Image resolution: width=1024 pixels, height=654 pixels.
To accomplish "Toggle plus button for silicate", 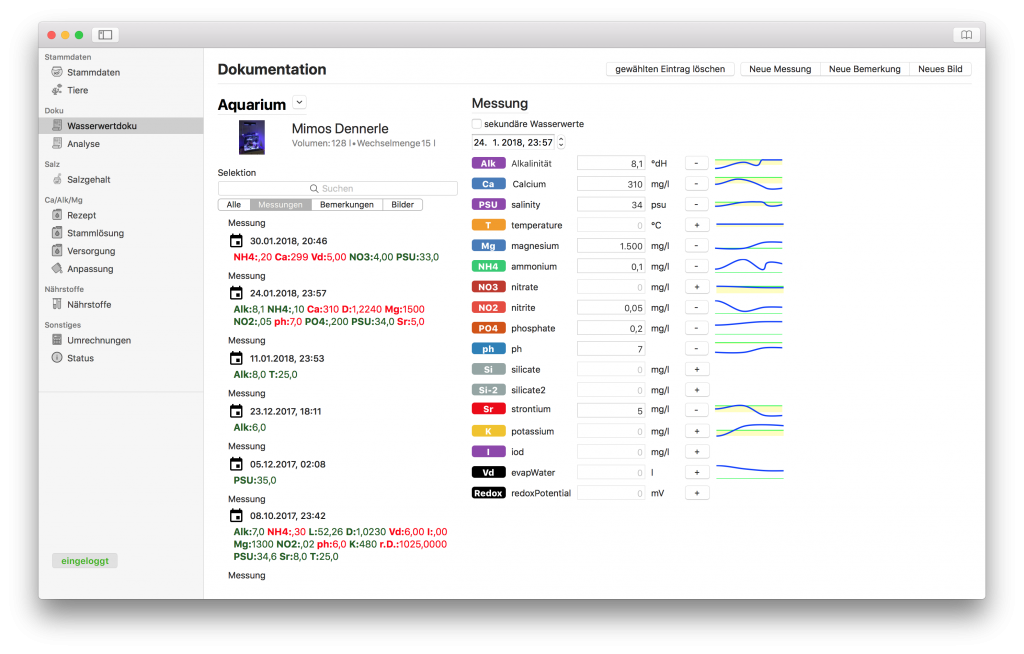I will (697, 370).
